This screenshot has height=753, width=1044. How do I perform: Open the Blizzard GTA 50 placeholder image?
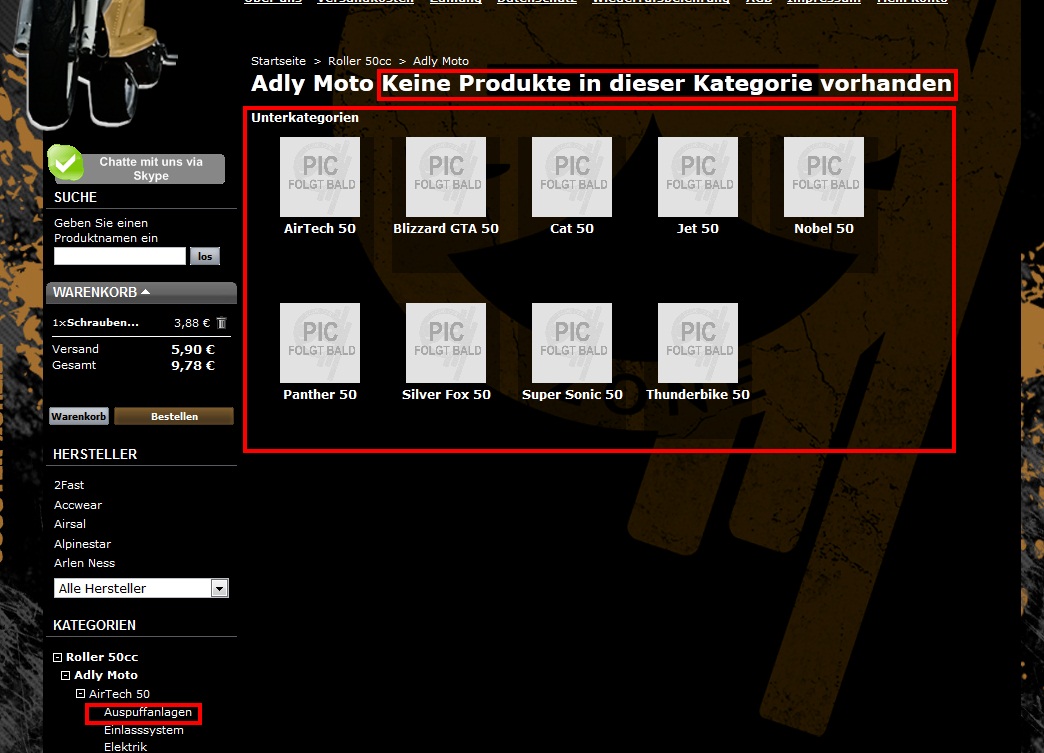point(445,177)
